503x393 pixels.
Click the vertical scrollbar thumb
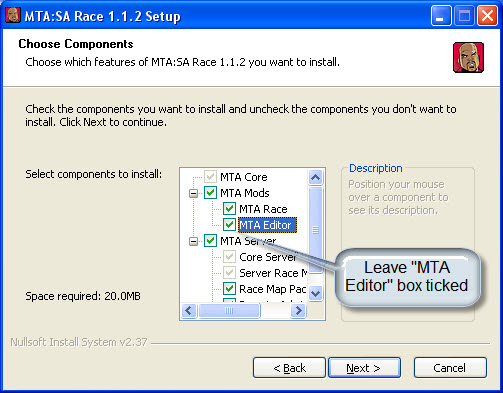315,230
